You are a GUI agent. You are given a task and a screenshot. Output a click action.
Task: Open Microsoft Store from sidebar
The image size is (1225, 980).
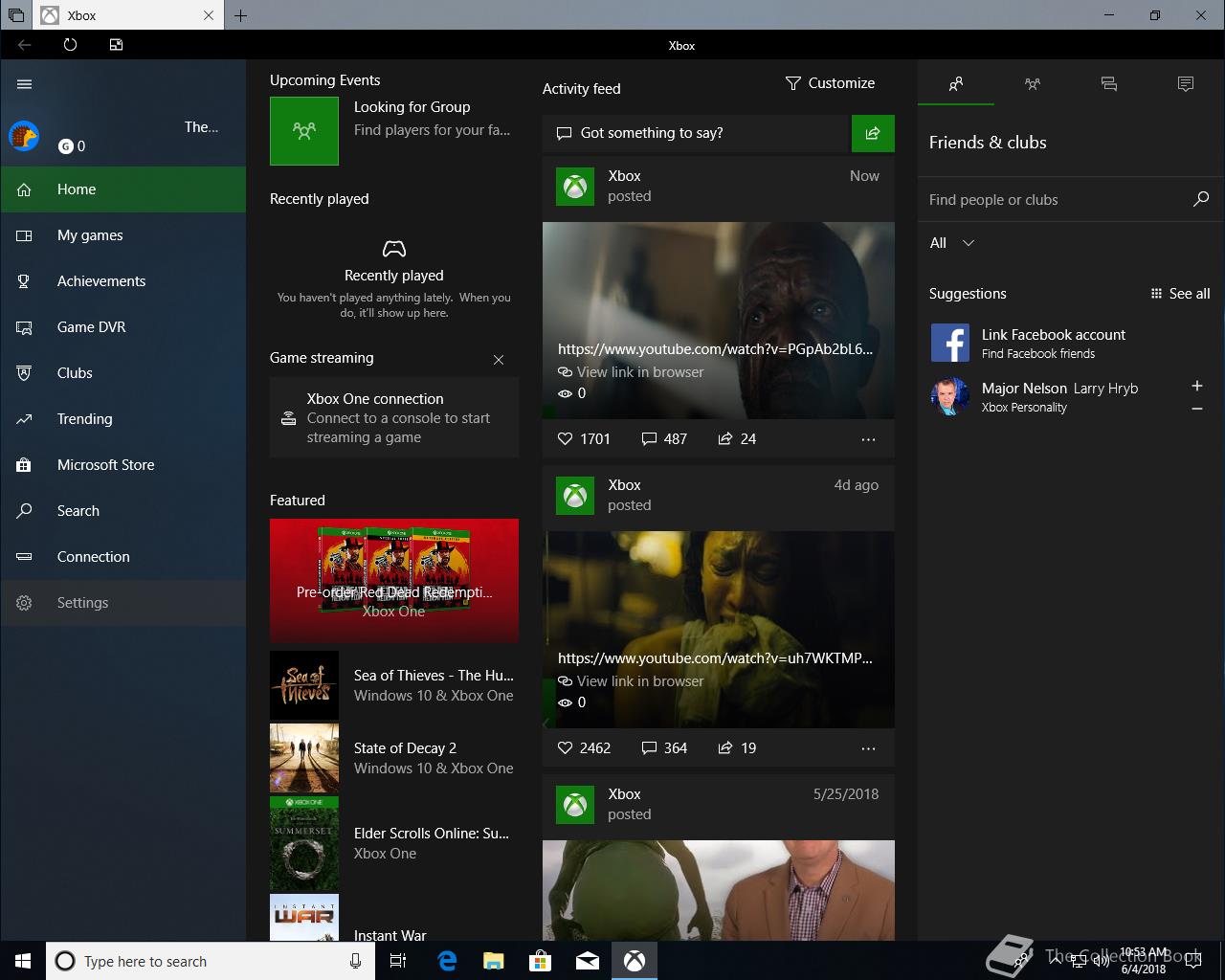pyautogui.click(x=122, y=465)
